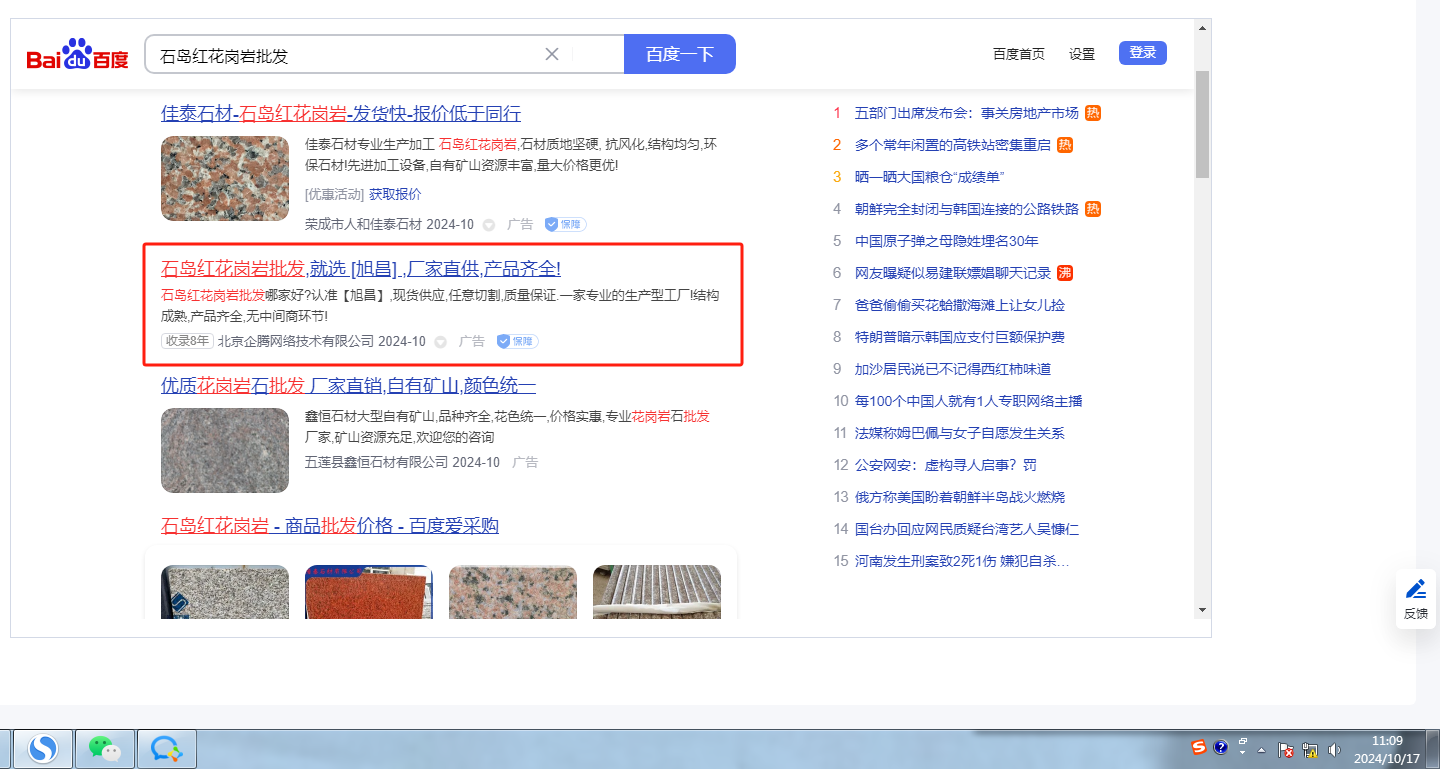
Task: Open hot search 加沙居民说已不记得西红柿味道
Action: click(x=953, y=369)
